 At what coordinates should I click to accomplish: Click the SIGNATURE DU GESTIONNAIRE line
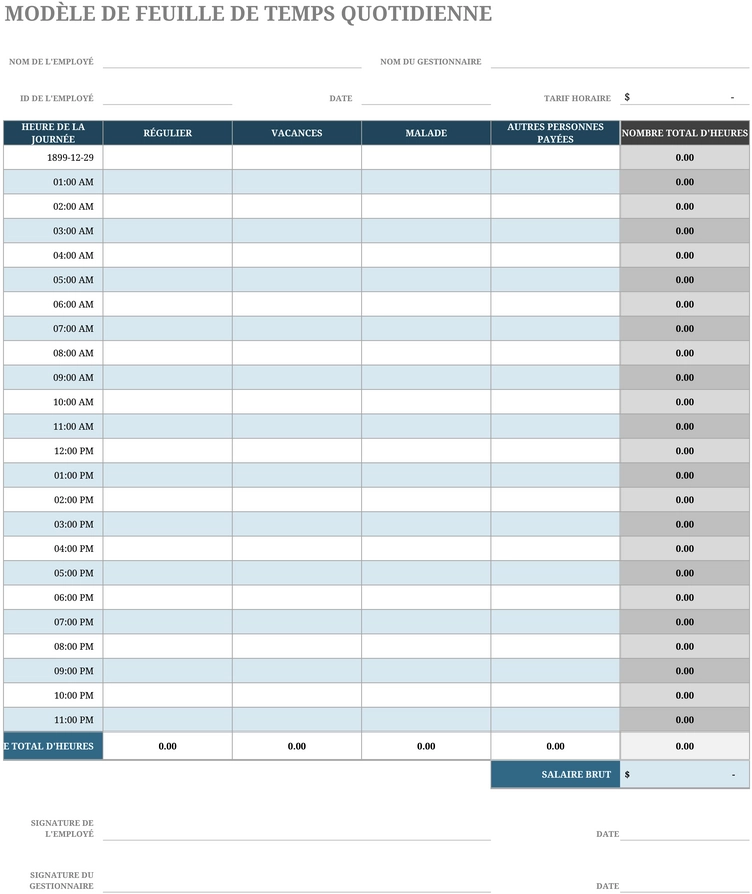(x=296, y=882)
